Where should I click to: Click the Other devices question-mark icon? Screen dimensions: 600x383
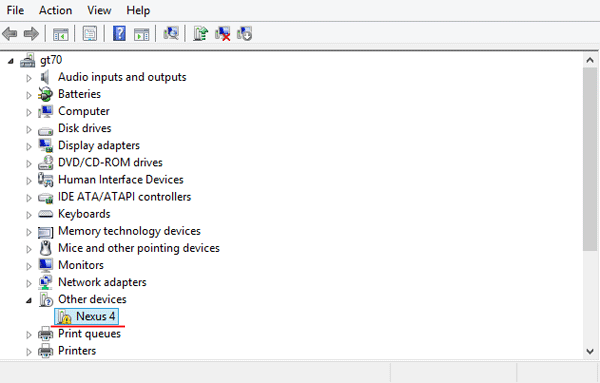(46, 300)
